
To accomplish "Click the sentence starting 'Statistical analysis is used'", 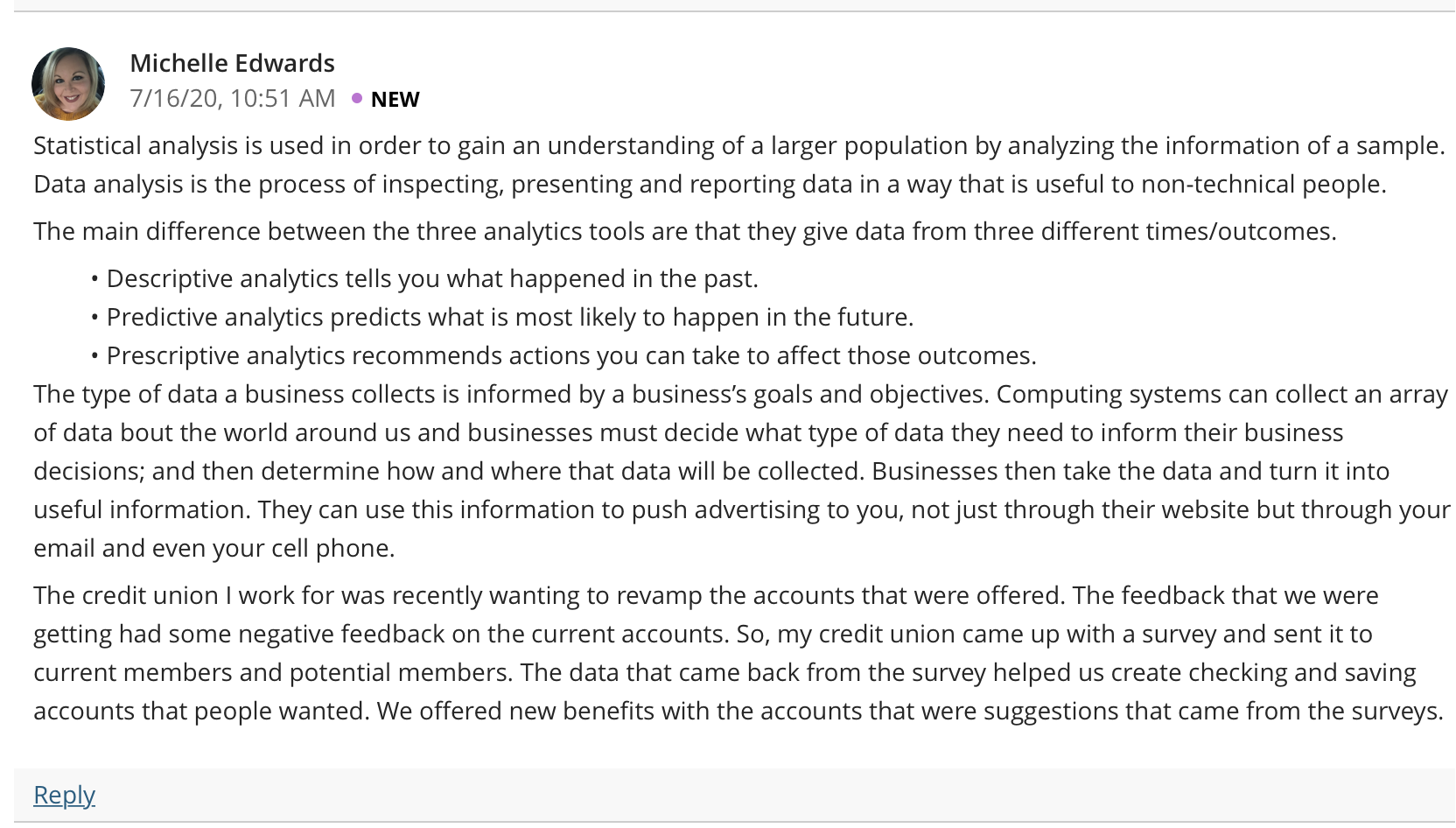I will 738,145.
